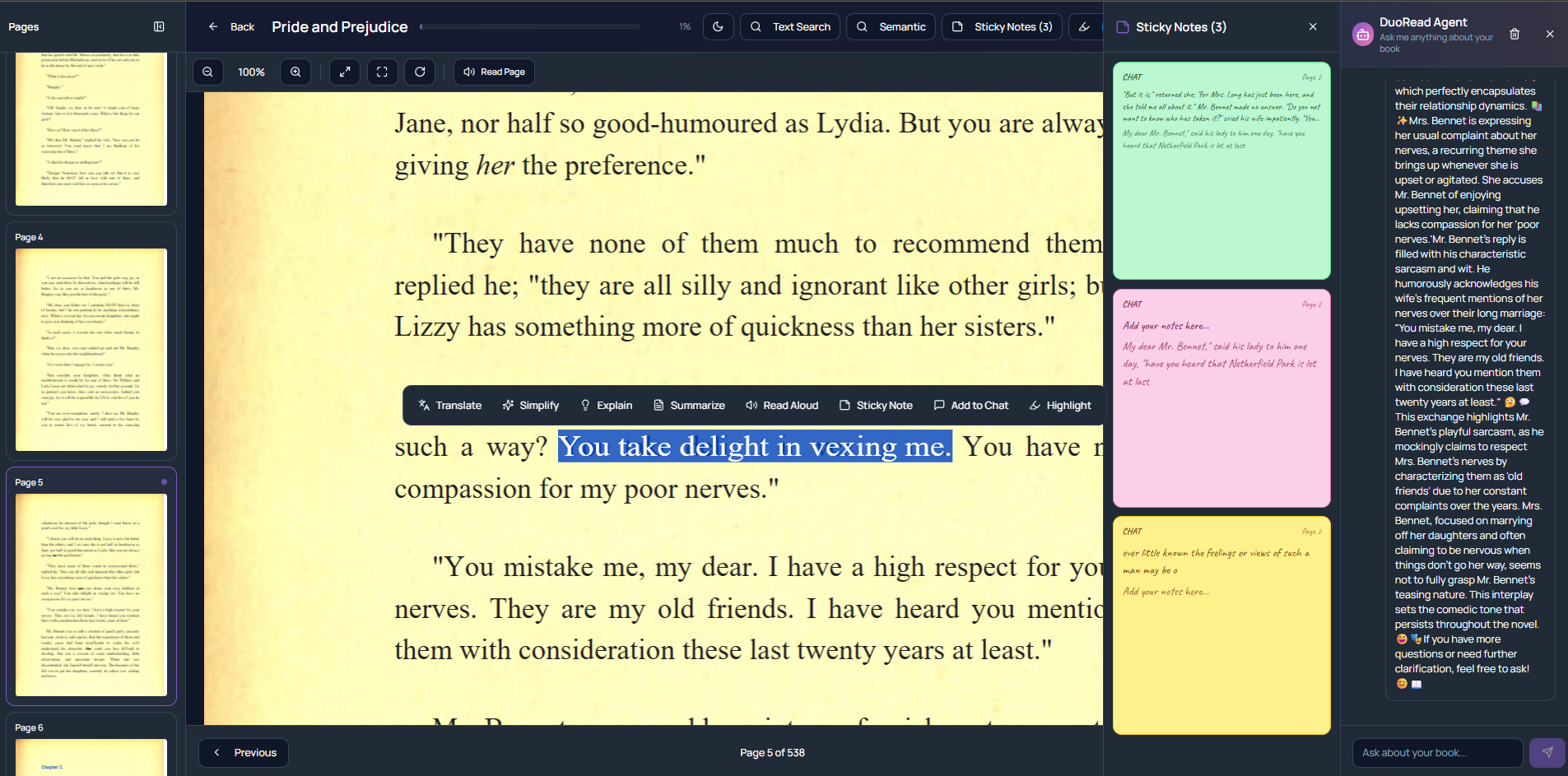Click Explain in the selection toolbar
The height and width of the screenshot is (776, 1568).
607,406
